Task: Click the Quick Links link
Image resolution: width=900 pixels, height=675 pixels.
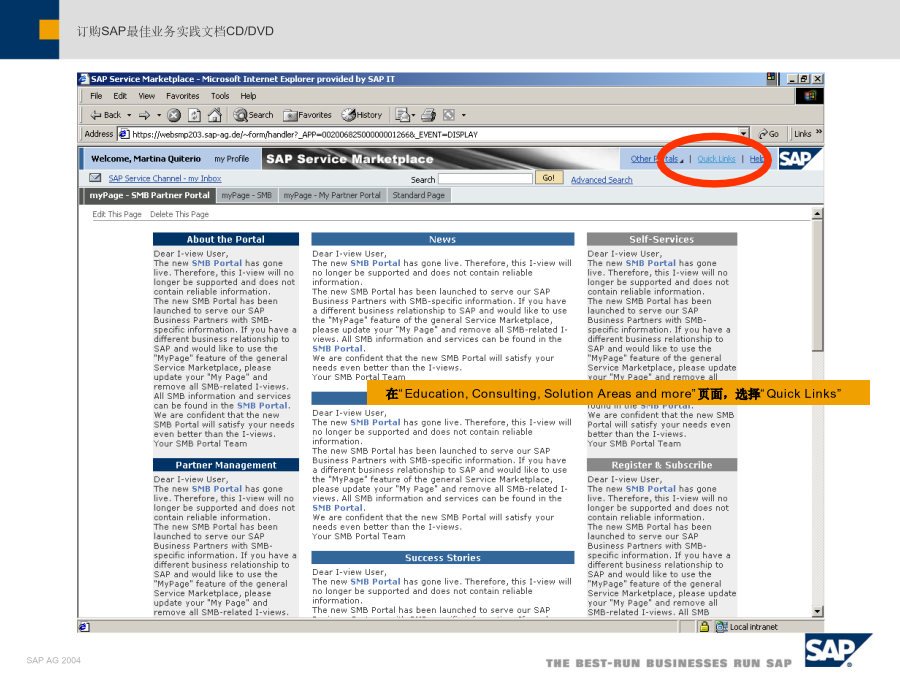Action: tap(716, 159)
